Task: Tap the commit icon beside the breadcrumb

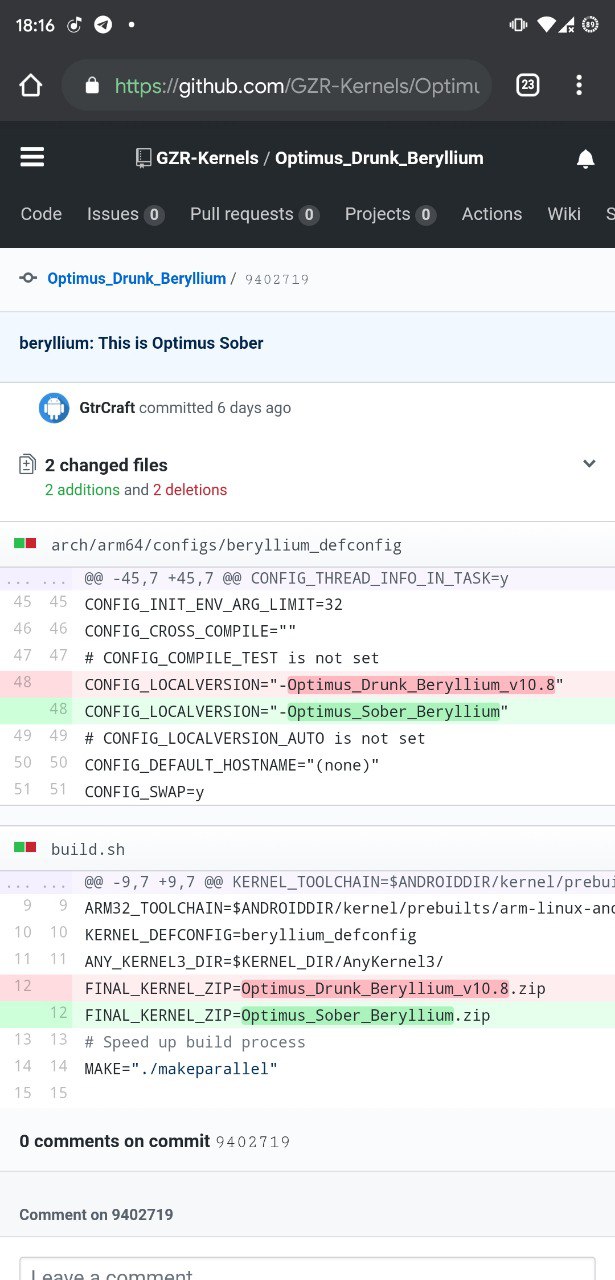Action: coord(28,278)
